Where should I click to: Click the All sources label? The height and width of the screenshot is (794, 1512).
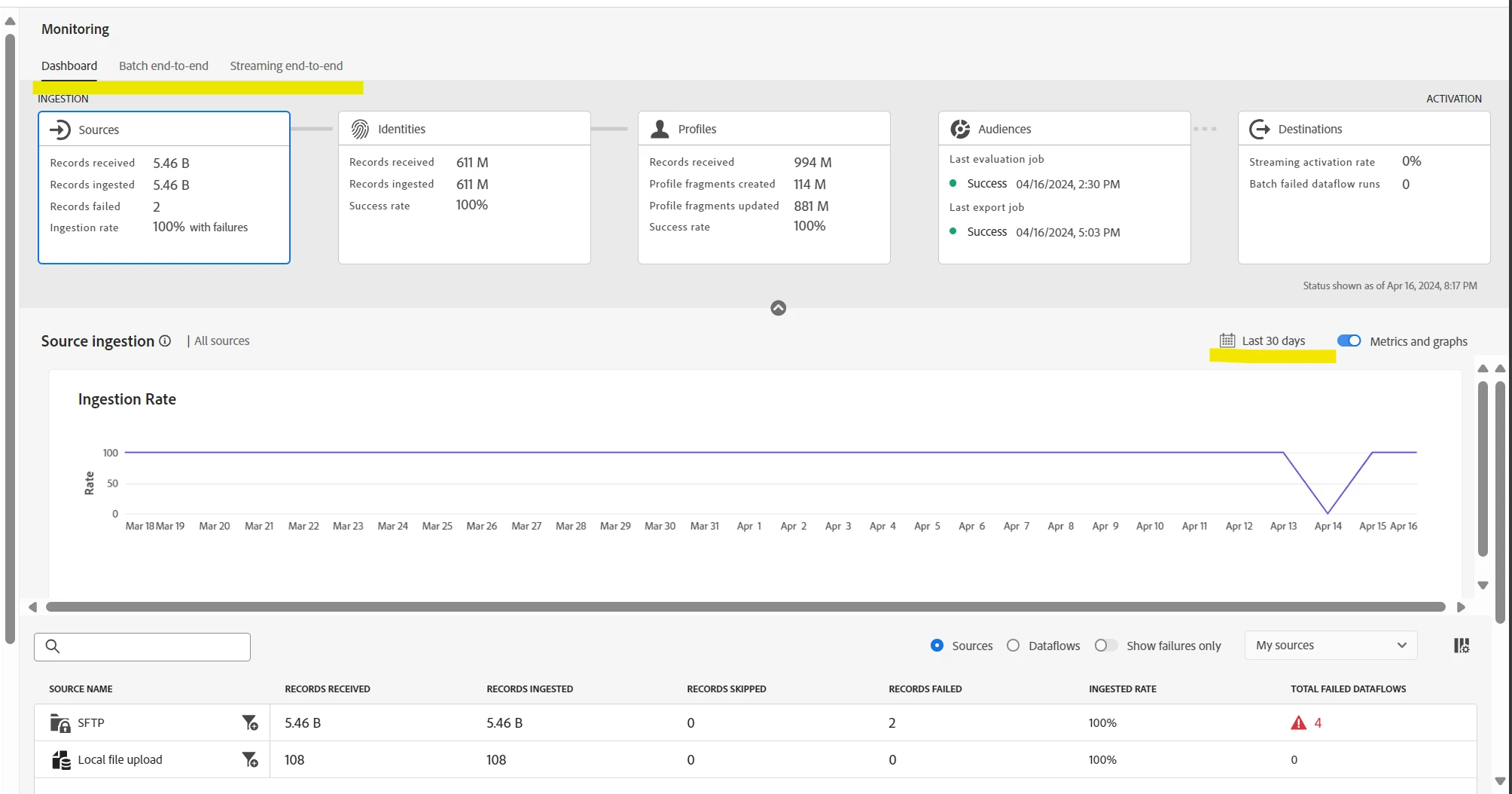point(222,341)
